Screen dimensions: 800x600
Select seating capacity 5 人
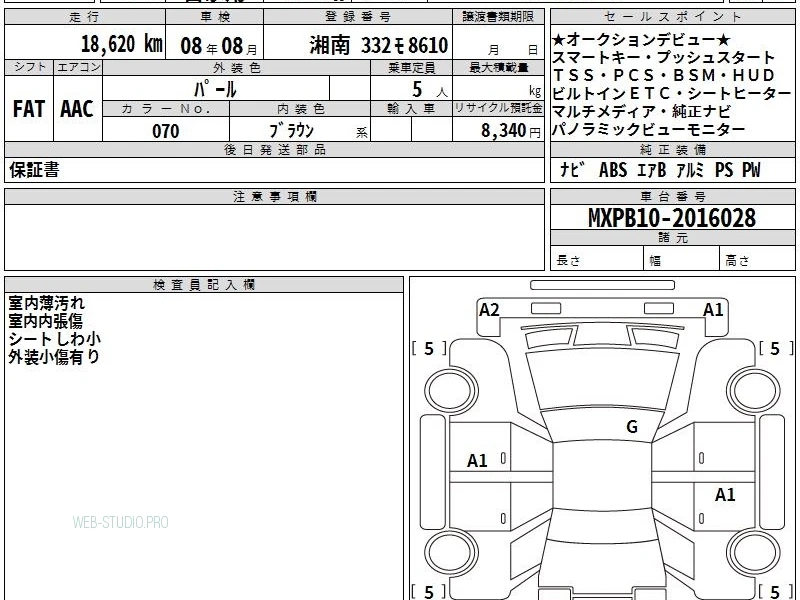point(429,90)
